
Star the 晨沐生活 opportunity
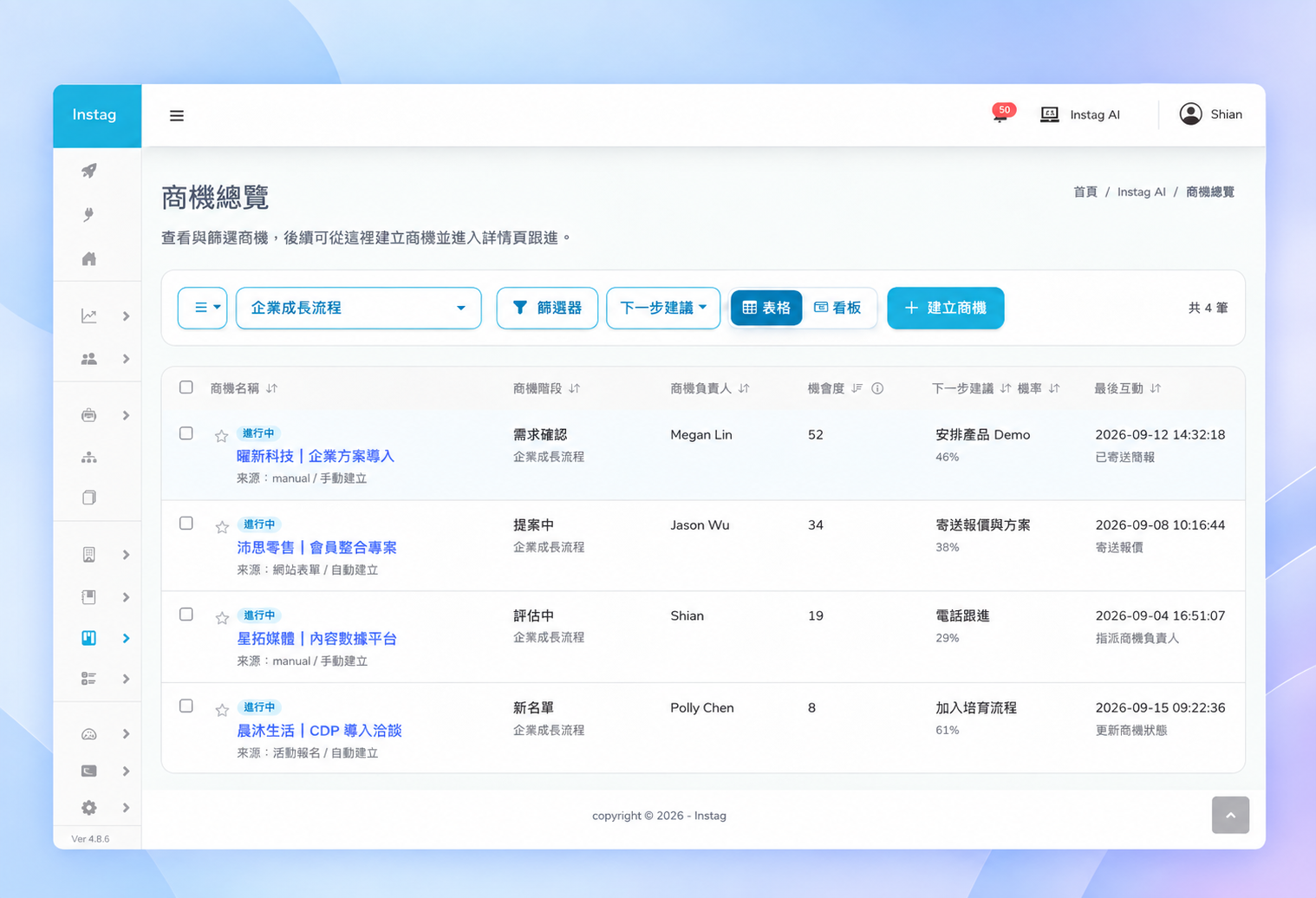[x=222, y=710]
